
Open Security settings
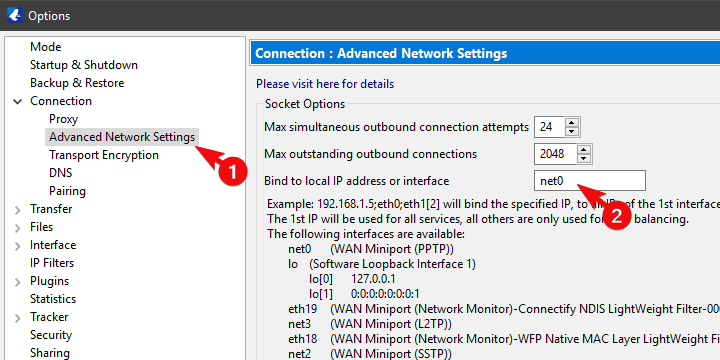[51, 335]
